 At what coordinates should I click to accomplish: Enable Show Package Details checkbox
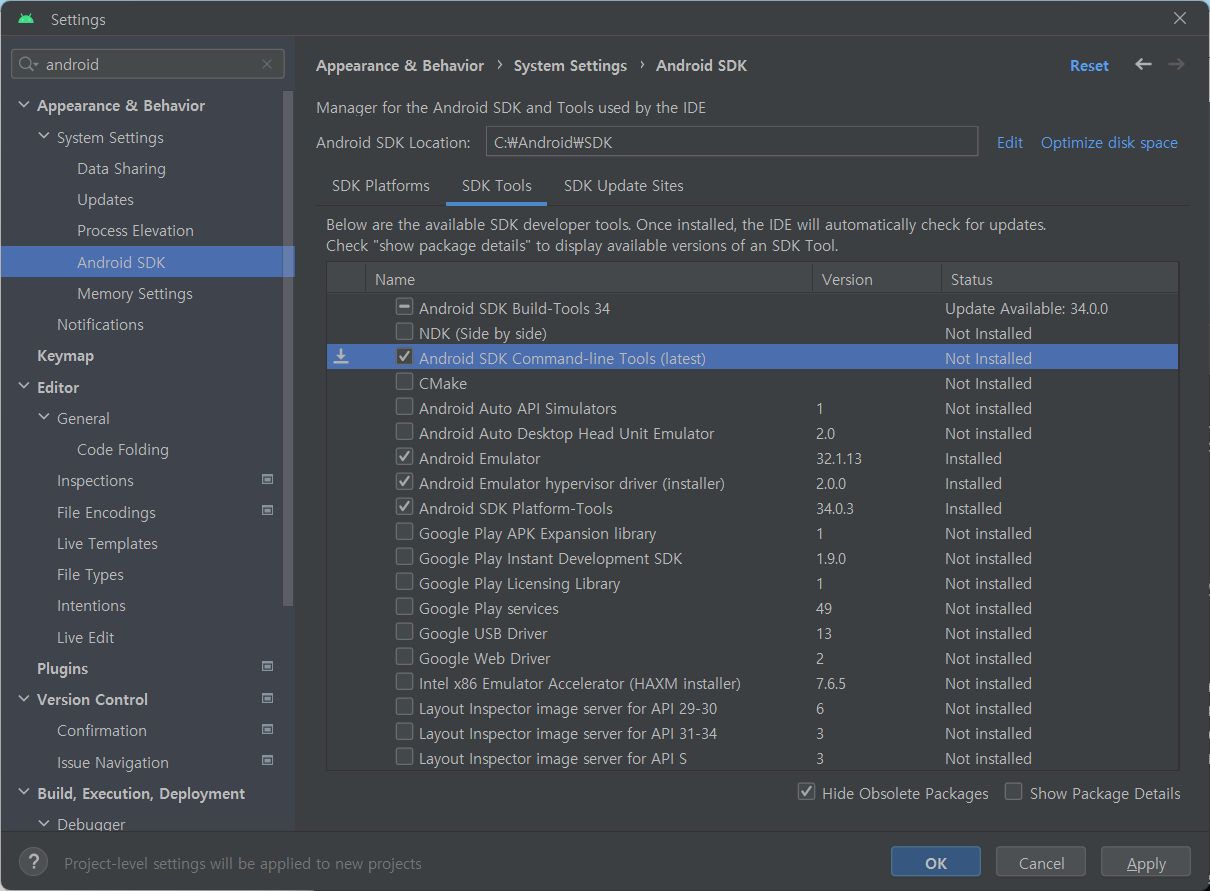coord(1013,792)
